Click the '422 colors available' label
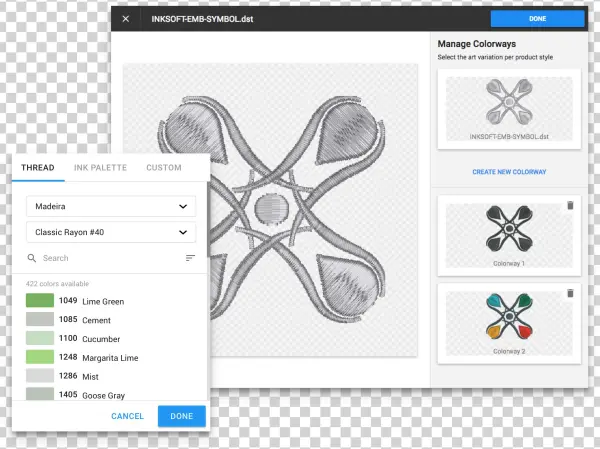This screenshot has width=600, height=449. coord(57,284)
